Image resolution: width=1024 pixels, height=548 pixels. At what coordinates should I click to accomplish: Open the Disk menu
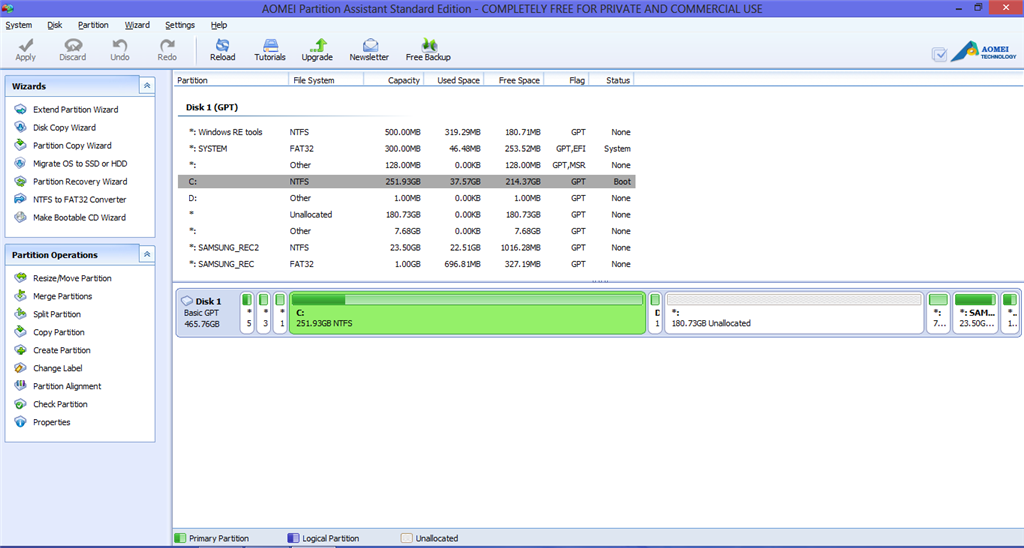[x=55, y=25]
